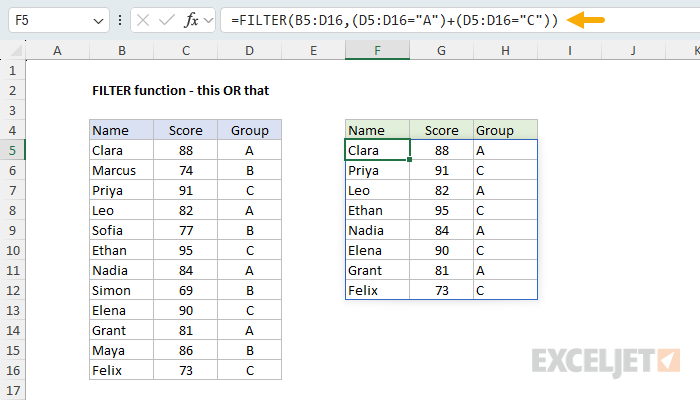The height and width of the screenshot is (400, 700).
Task: Click score 95 in filtered results
Action: pos(442,210)
